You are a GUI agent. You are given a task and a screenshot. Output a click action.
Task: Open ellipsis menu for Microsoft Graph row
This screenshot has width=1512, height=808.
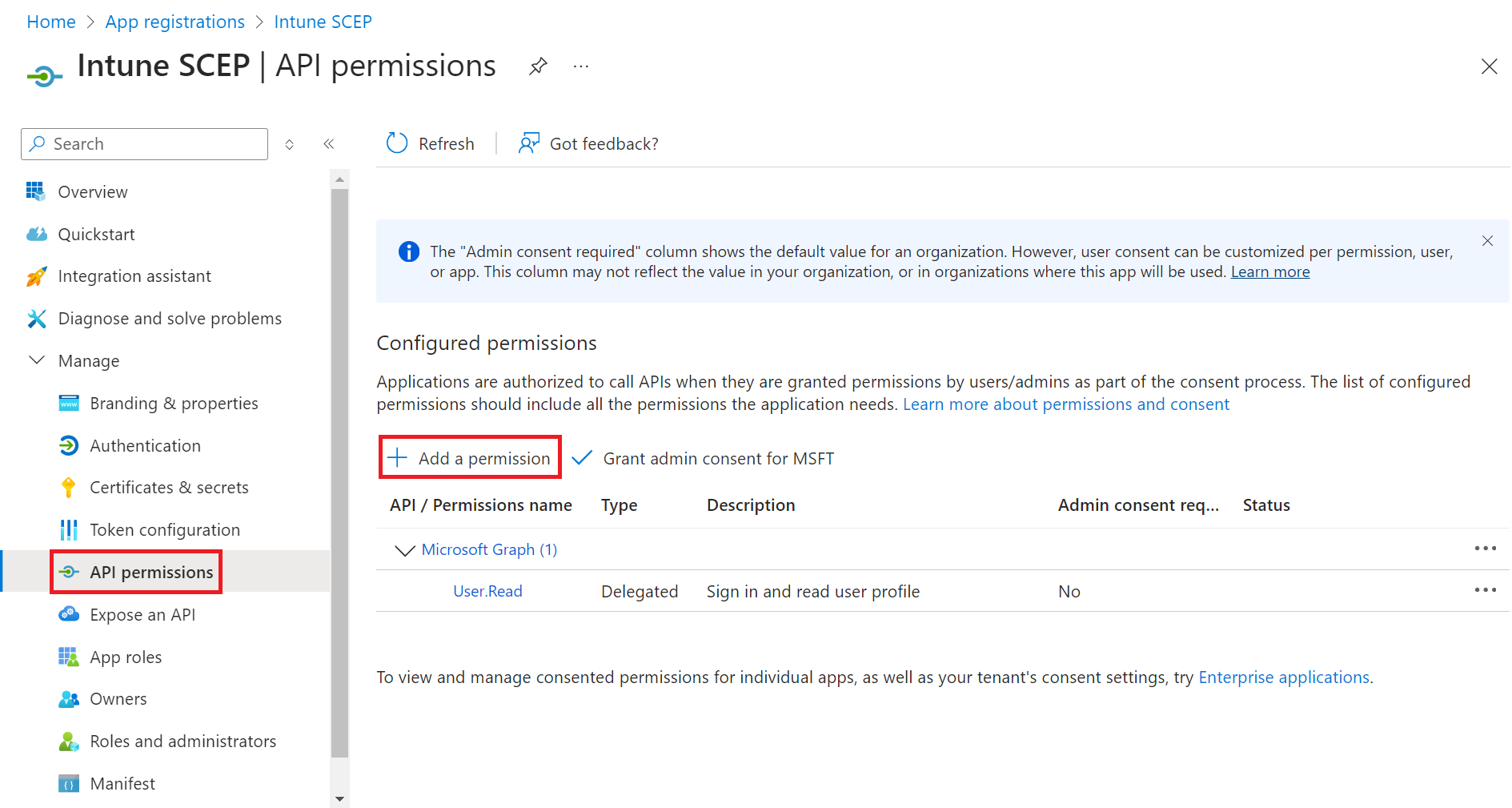[x=1485, y=549]
